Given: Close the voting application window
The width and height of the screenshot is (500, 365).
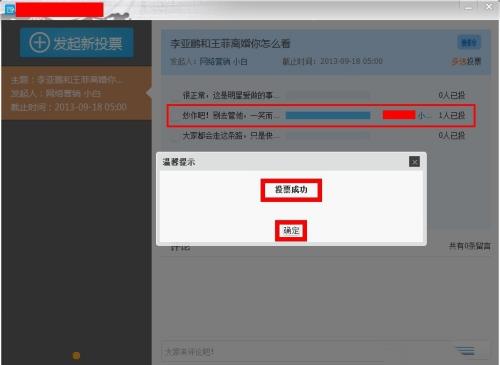Looking at the screenshot, I should coord(489,7).
